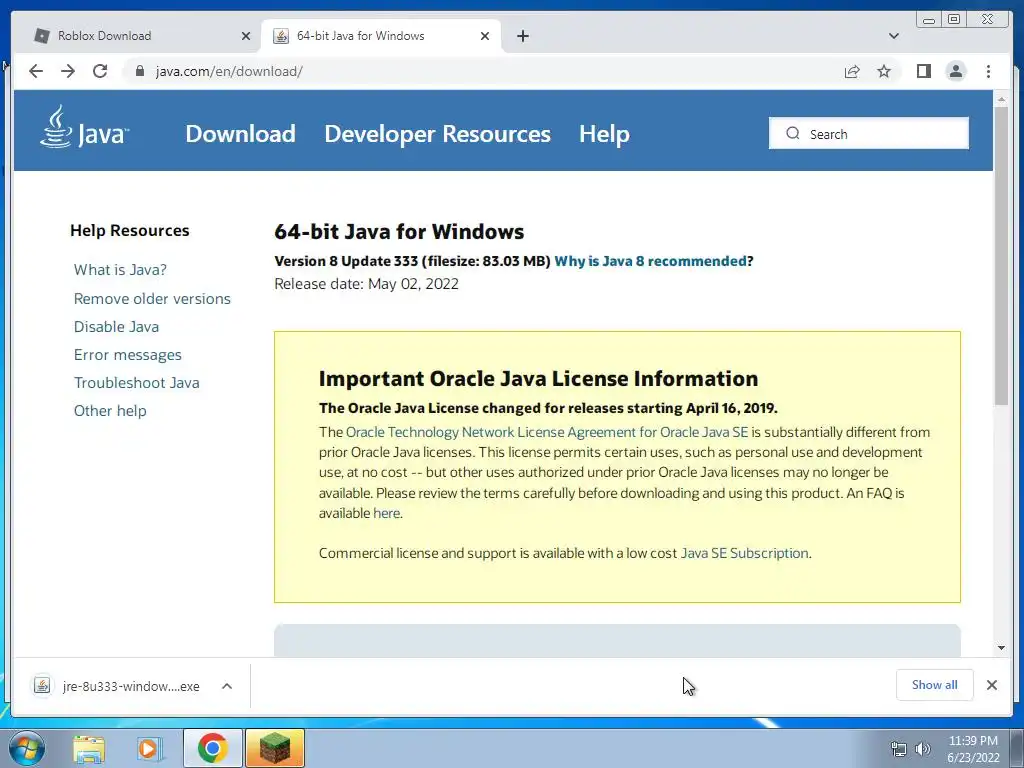Open the 'Remove older versions' link

point(152,298)
